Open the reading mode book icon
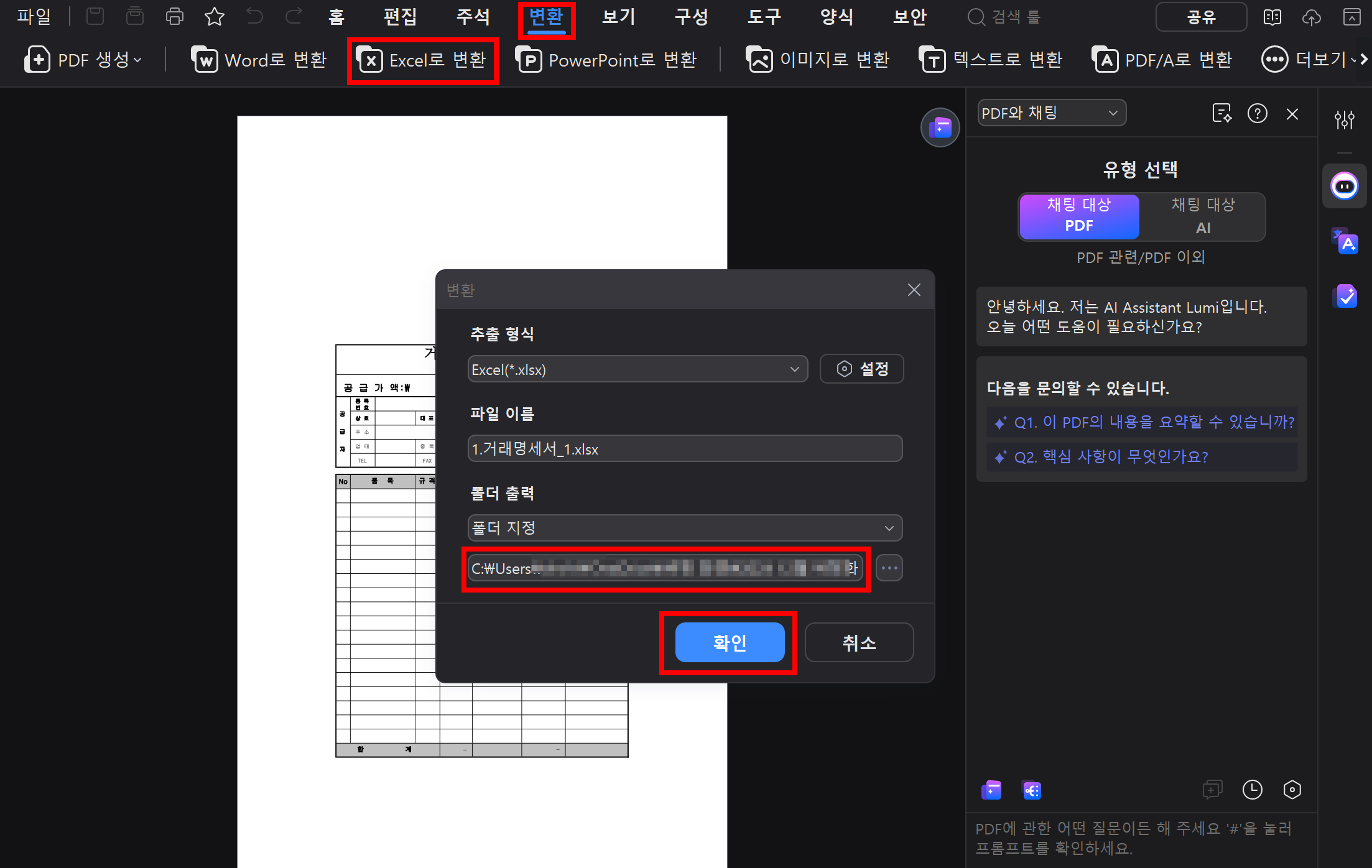The width and height of the screenshot is (1372, 868). coord(1272,17)
